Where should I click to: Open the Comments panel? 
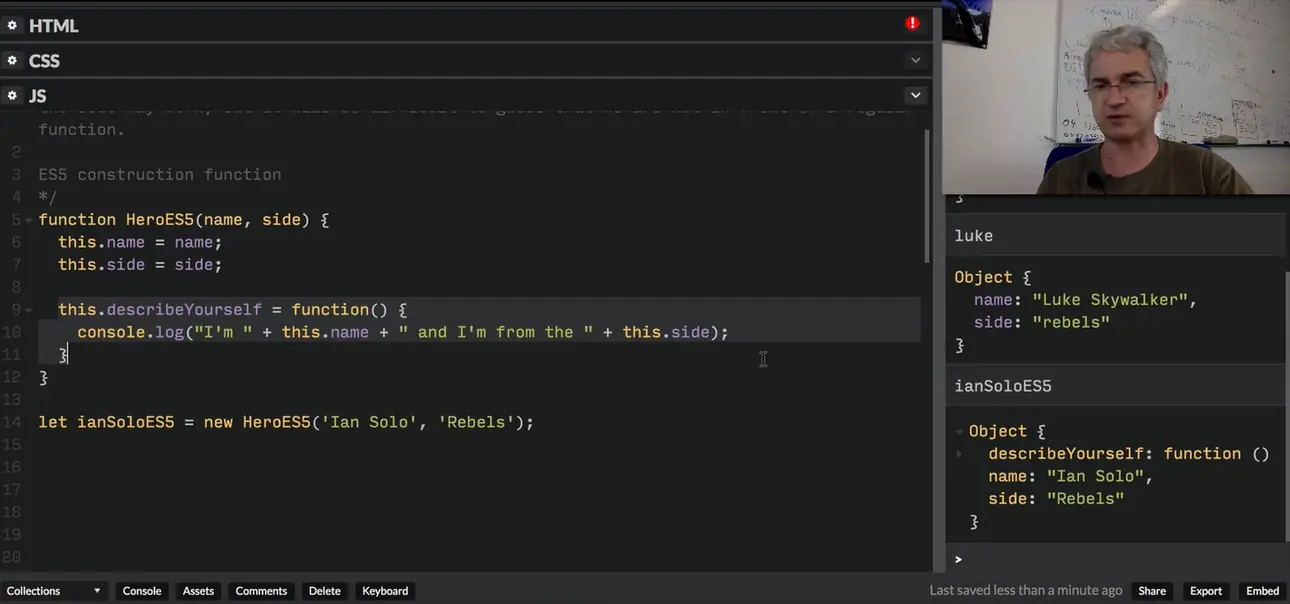[x=261, y=591]
